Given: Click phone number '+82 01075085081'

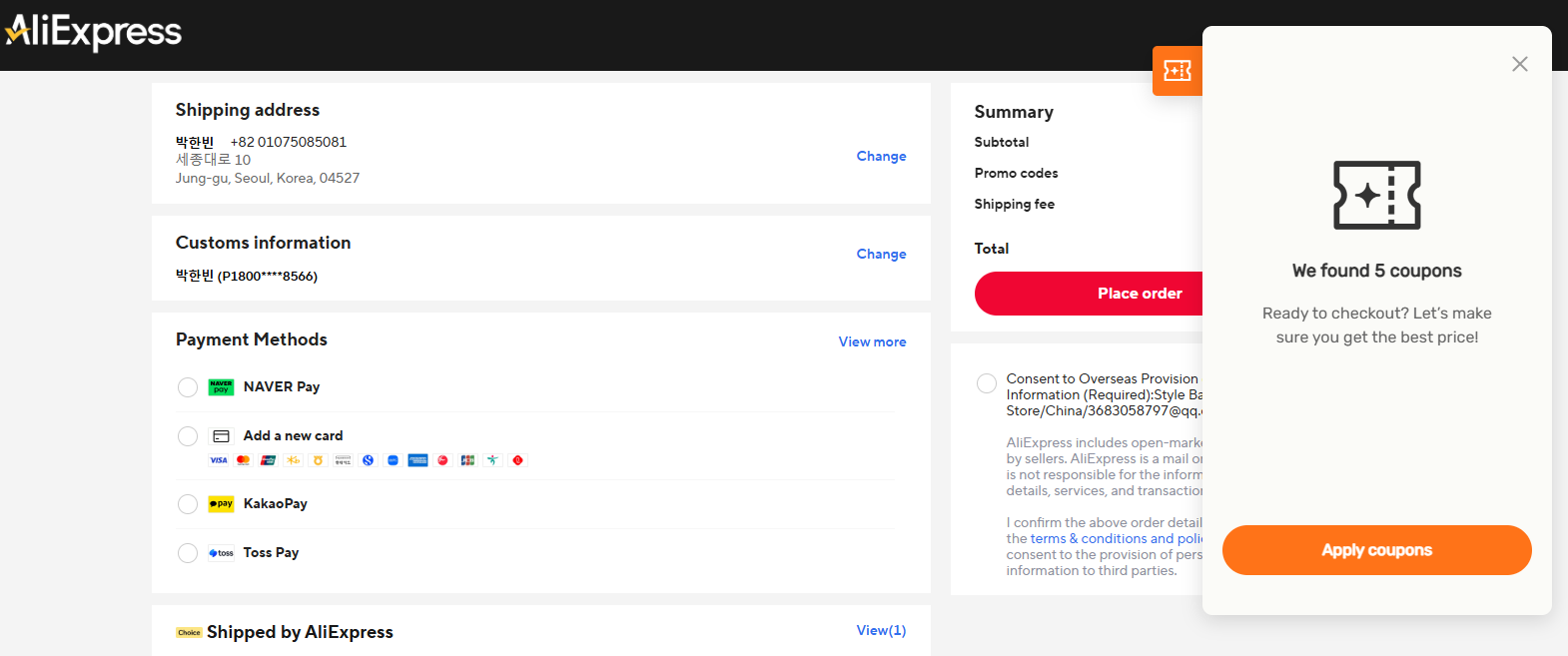Looking at the screenshot, I should 289,142.
